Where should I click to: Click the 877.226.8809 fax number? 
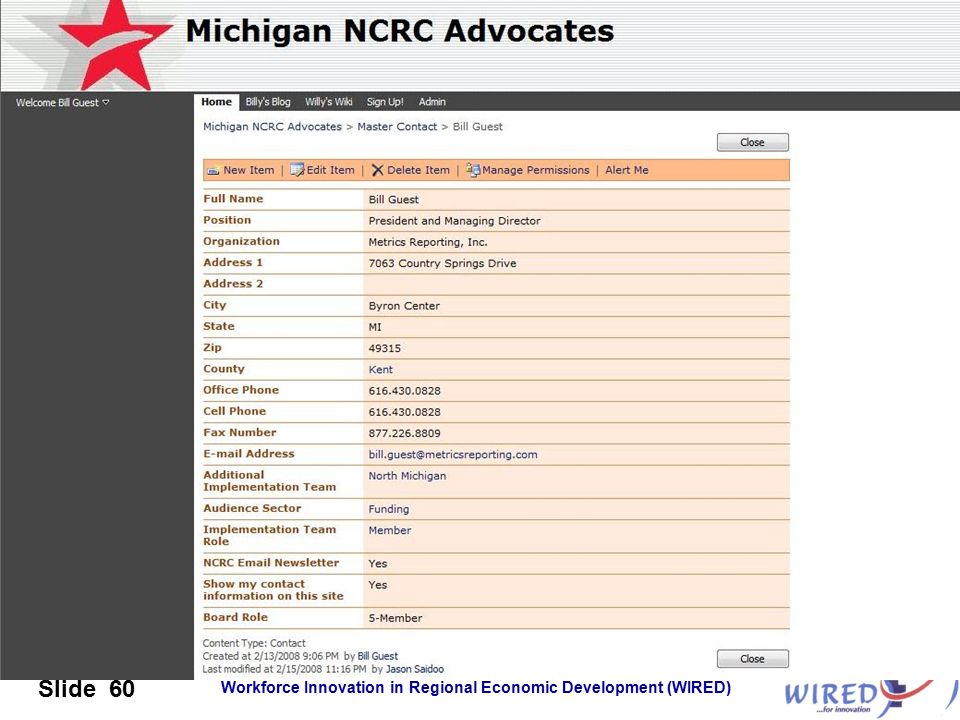click(404, 433)
